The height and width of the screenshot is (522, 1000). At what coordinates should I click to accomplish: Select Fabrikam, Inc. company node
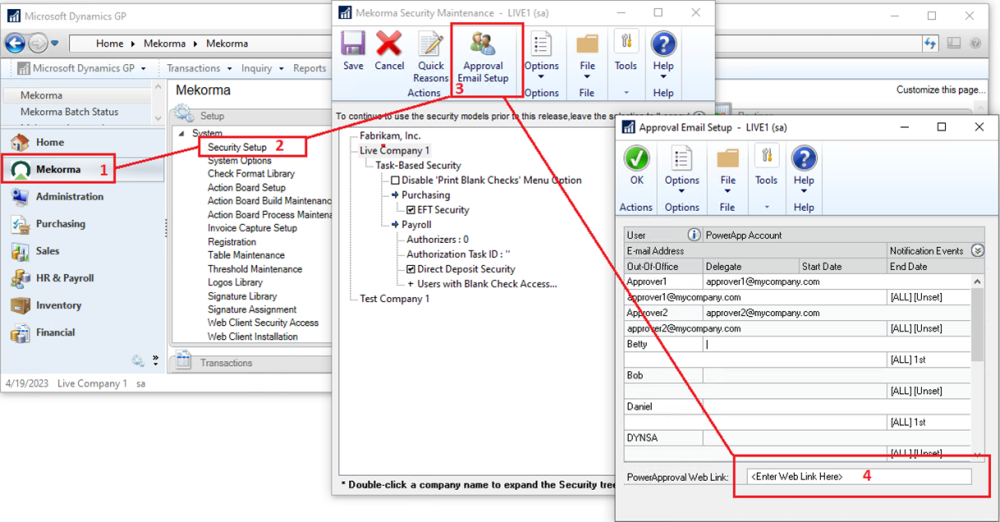[x=390, y=136]
